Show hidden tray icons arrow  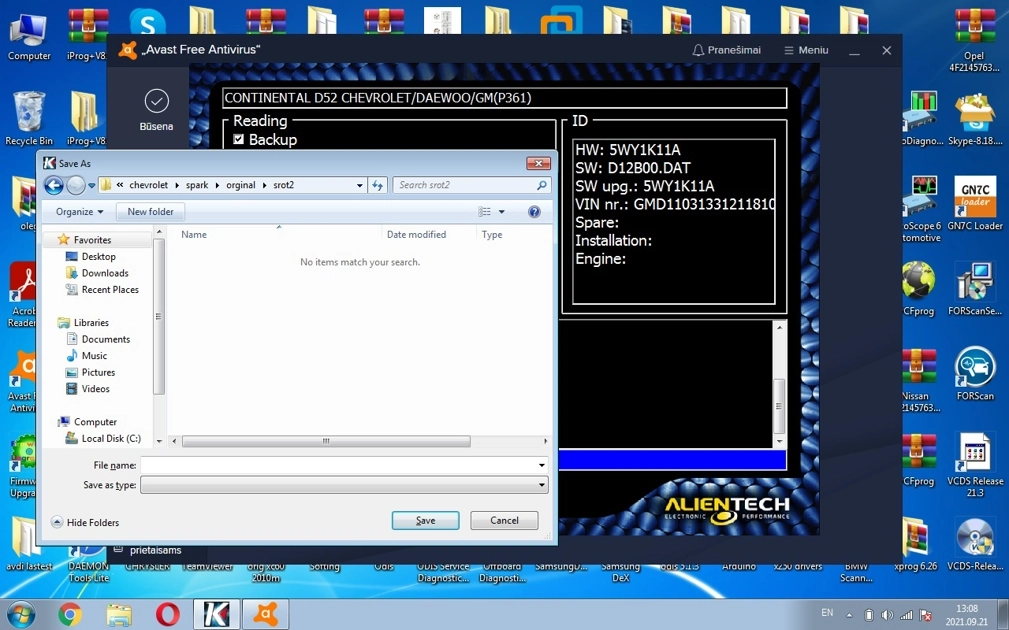849,615
